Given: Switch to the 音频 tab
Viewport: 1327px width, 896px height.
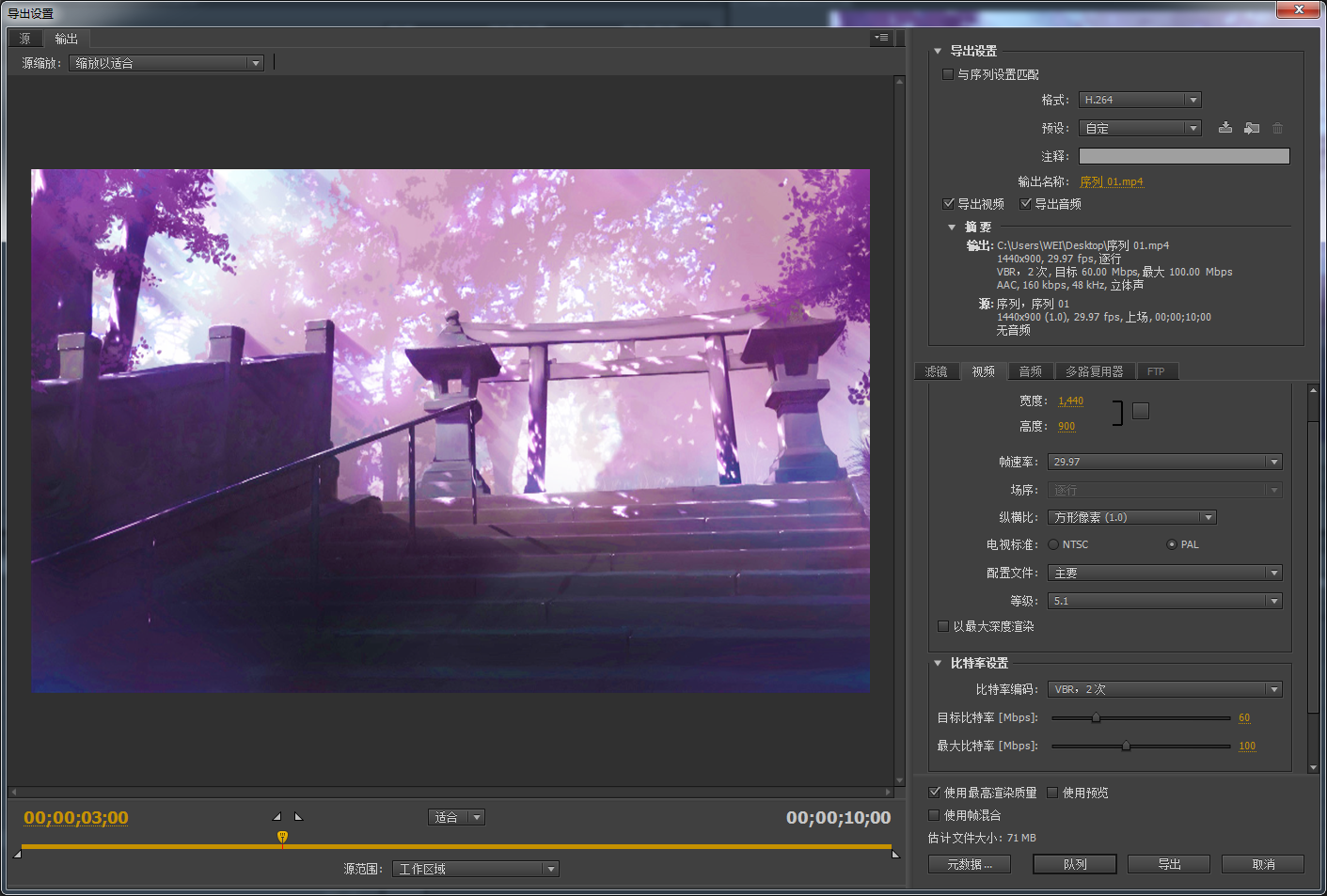Looking at the screenshot, I should [x=1031, y=371].
